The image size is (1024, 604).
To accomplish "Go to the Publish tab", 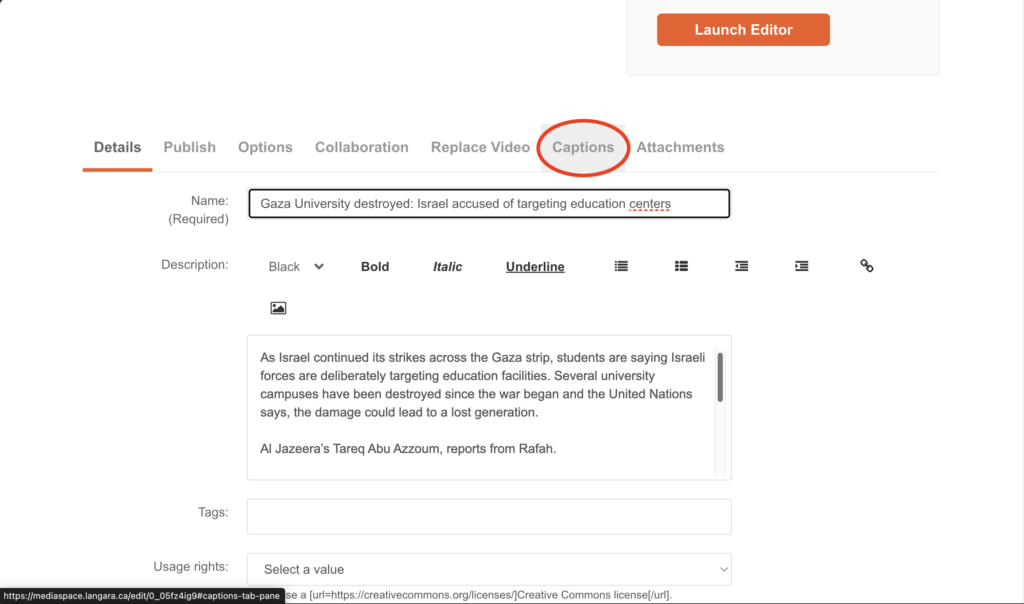I will click(x=189, y=147).
